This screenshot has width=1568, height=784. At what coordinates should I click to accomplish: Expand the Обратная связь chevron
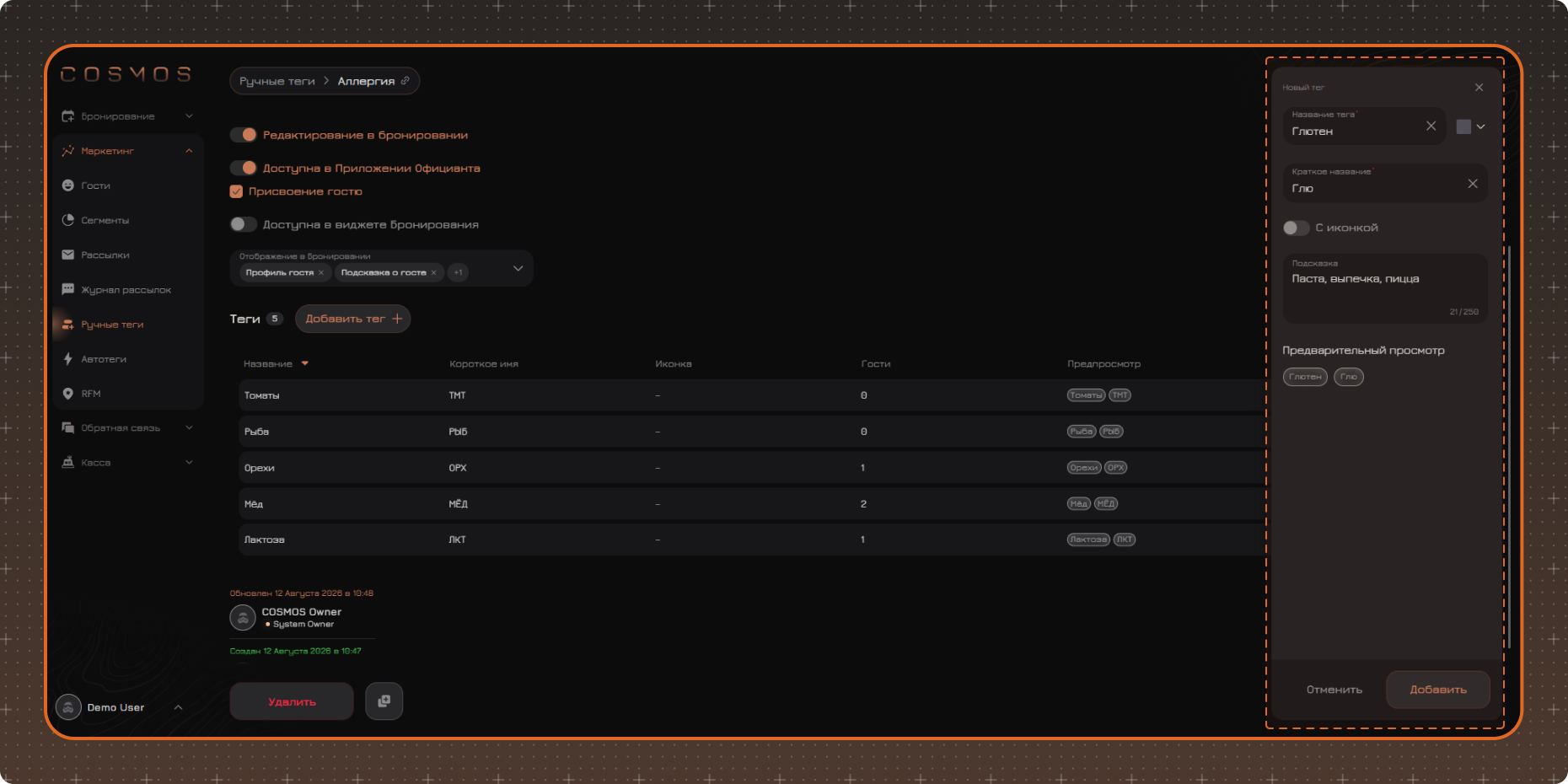pyautogui.click(x=189, y=428)
